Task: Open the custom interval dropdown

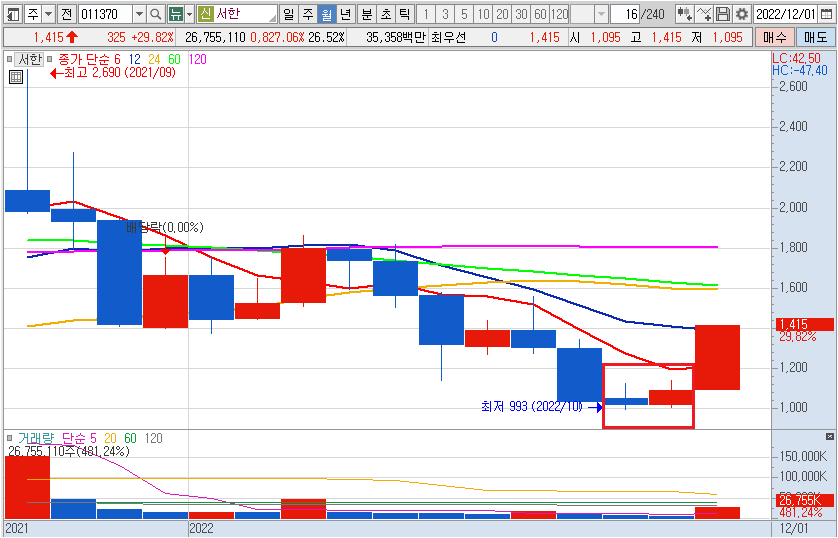Action: tap(601, 14)
